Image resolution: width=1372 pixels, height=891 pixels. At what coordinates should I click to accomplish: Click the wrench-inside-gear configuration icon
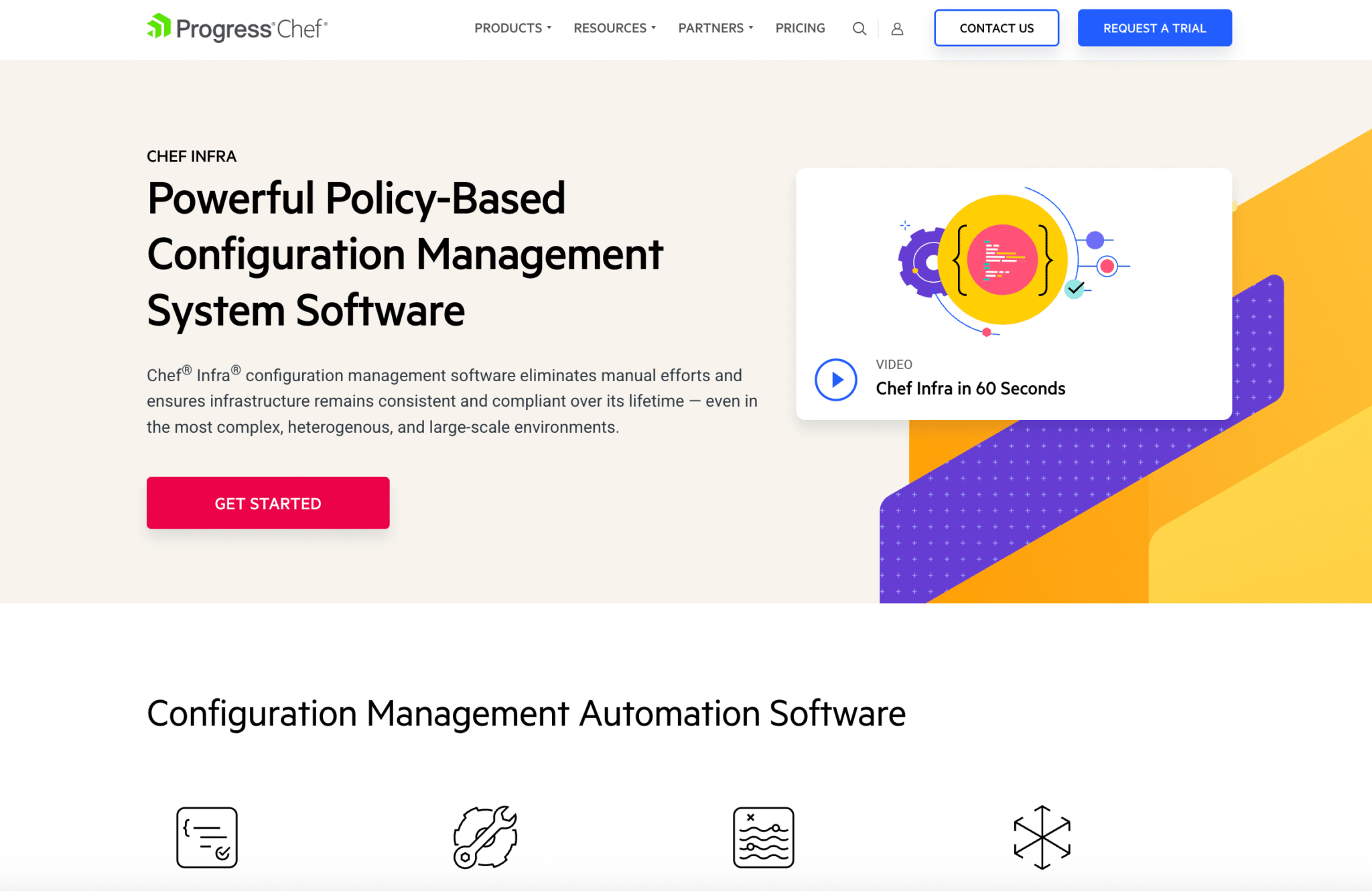(484, 837)
